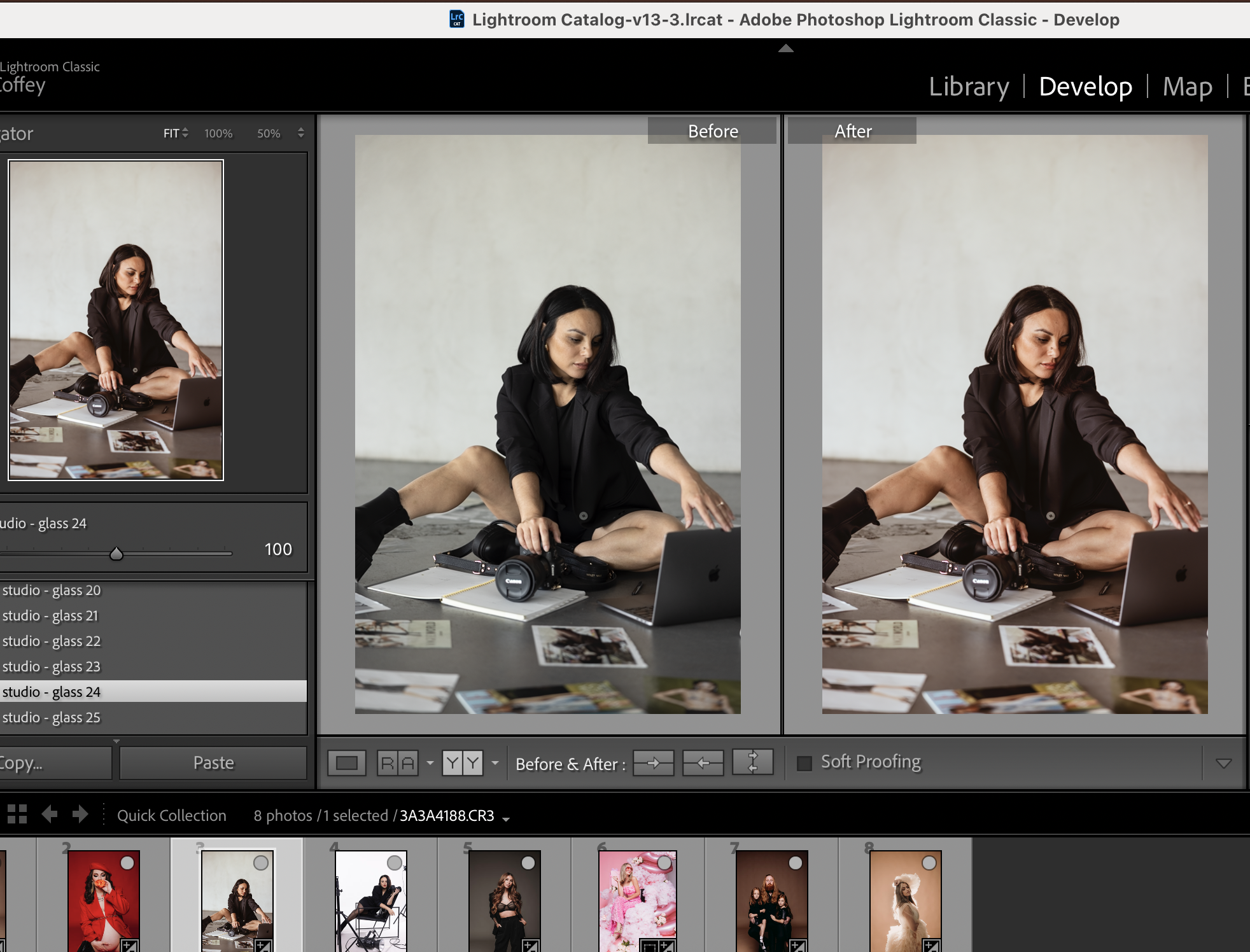Viewport: 1250px width, 952px height.
Task: Copy Before settings to After arrow
Action: 654,763
